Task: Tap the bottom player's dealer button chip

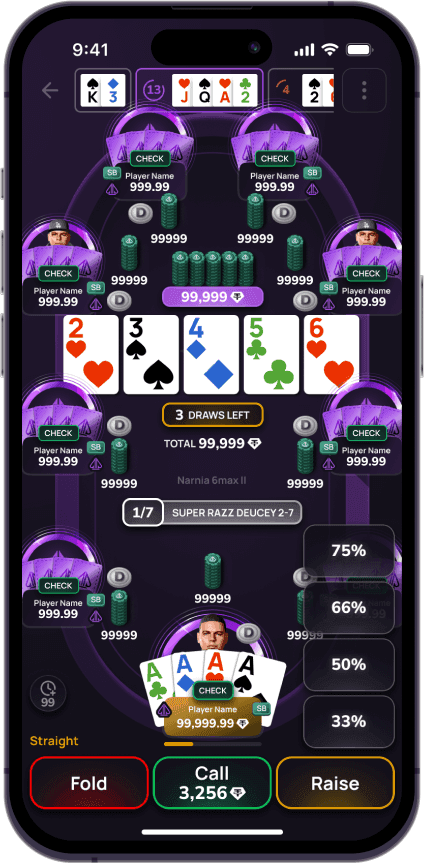Action: click(249, 632)
